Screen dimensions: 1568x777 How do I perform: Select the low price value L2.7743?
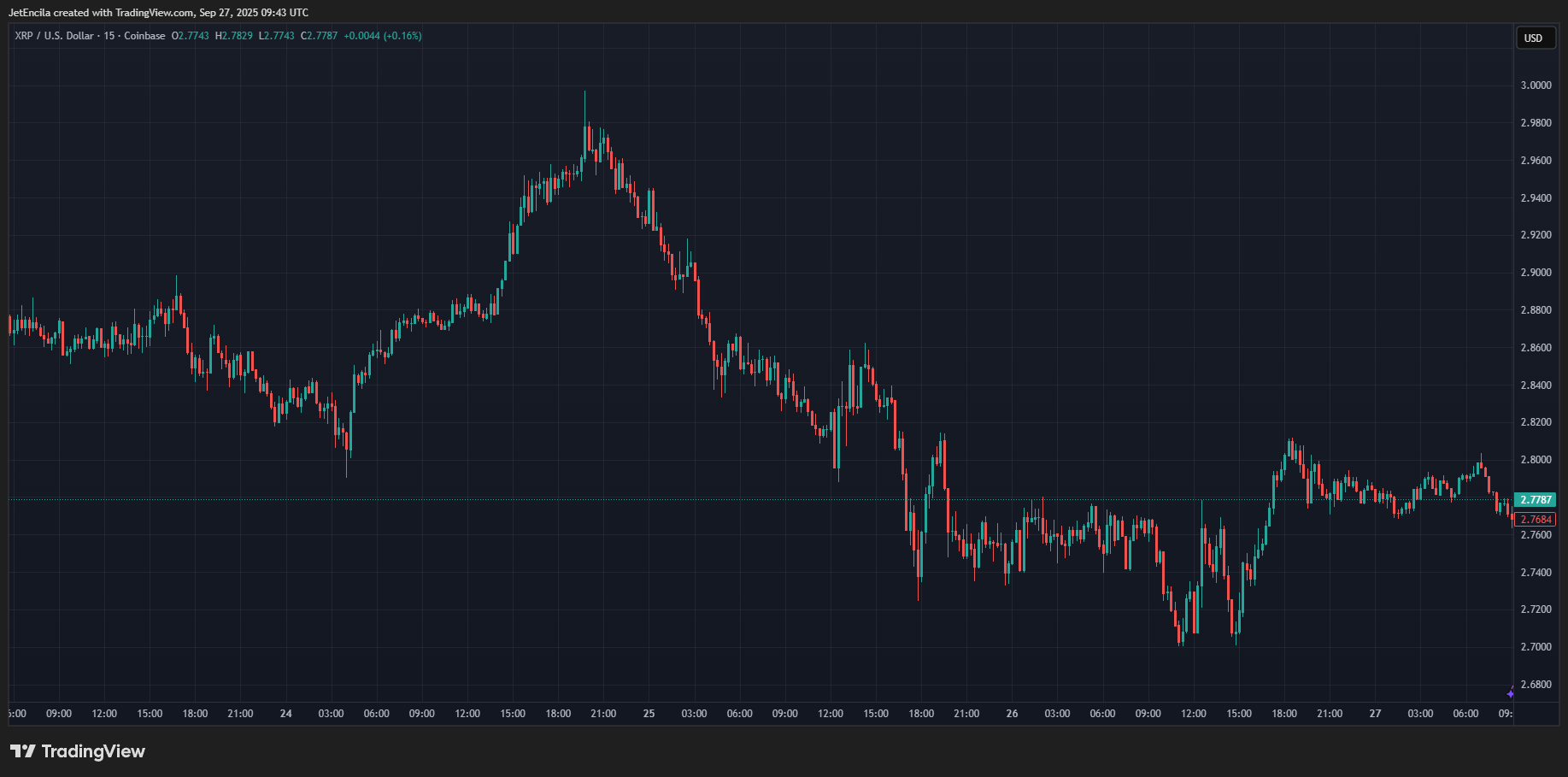pos(275,36)
